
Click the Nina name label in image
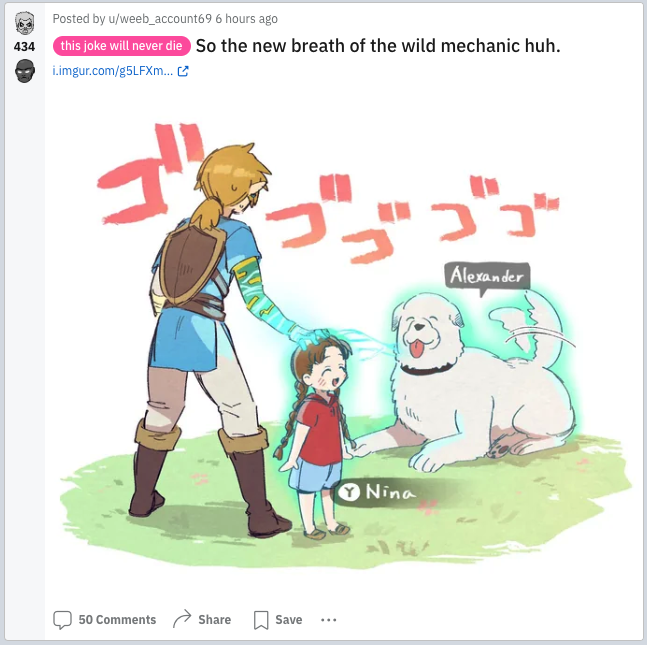click(390, 492)
